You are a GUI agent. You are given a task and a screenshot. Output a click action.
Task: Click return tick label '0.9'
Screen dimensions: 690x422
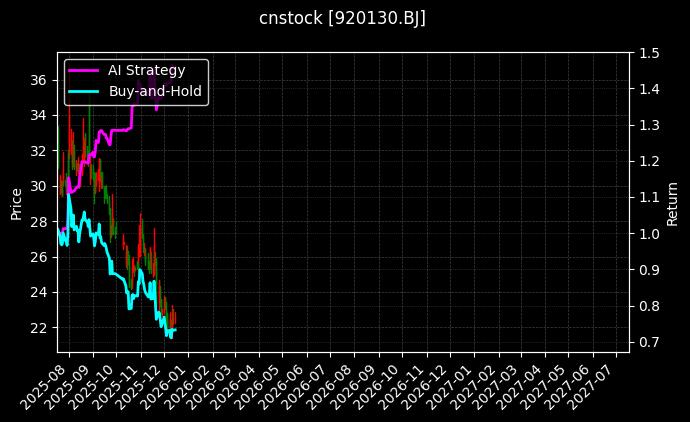click(x=649, y=270)
